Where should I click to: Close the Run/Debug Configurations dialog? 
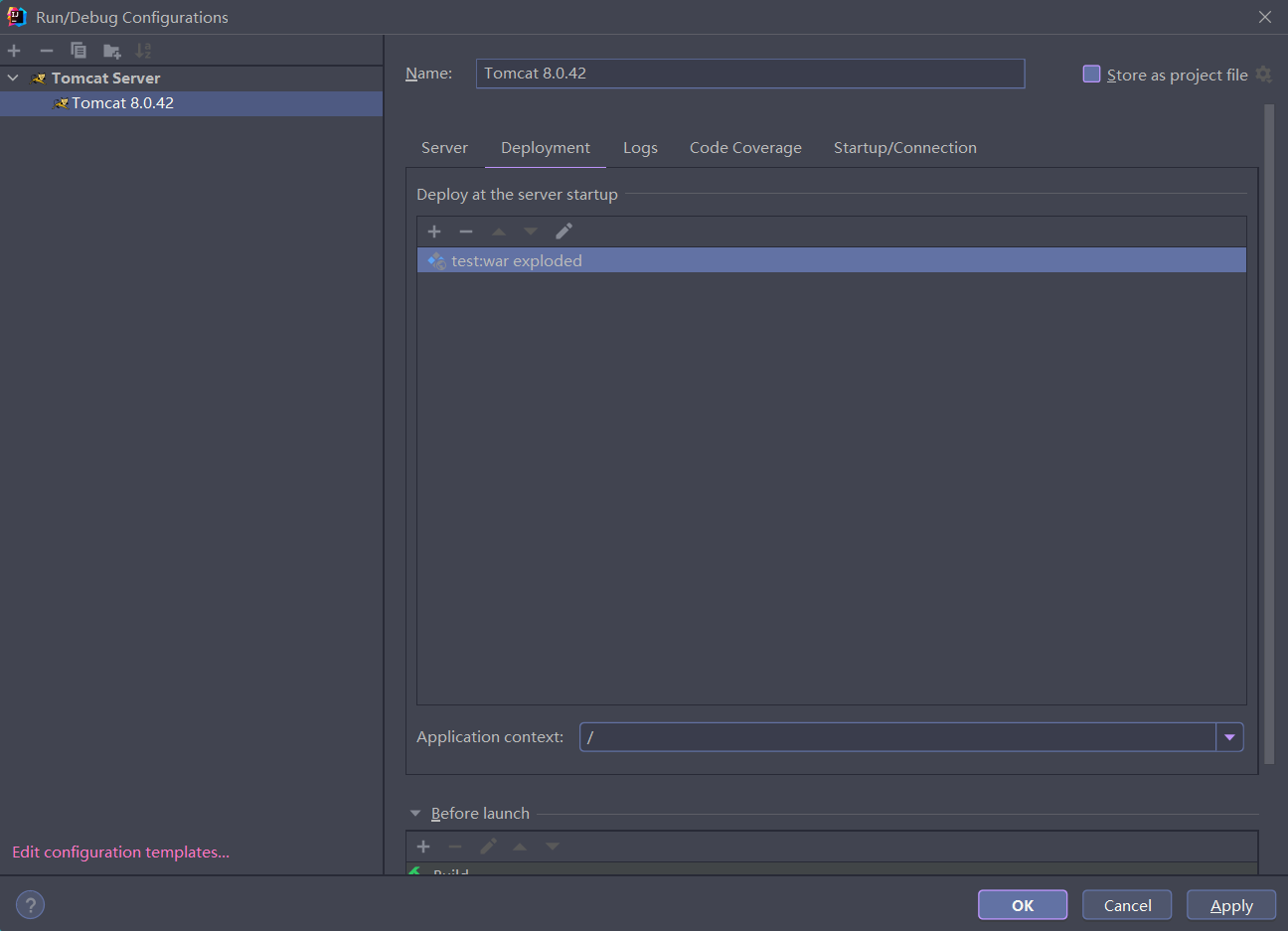coord(1265,17)
